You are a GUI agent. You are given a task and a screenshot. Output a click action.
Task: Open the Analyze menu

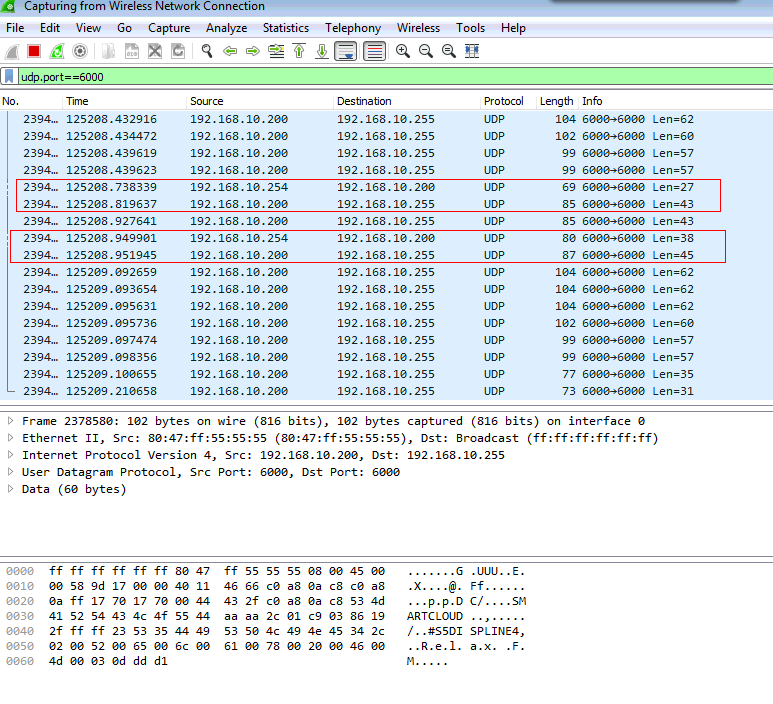point(226,28)
